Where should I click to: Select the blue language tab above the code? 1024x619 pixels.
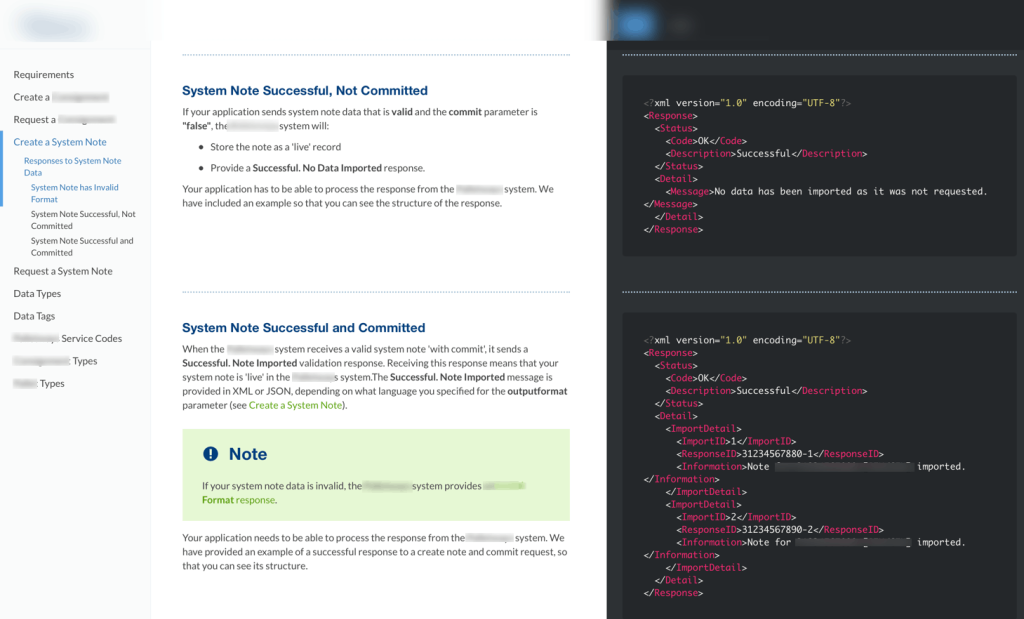(x=635, y=25)
